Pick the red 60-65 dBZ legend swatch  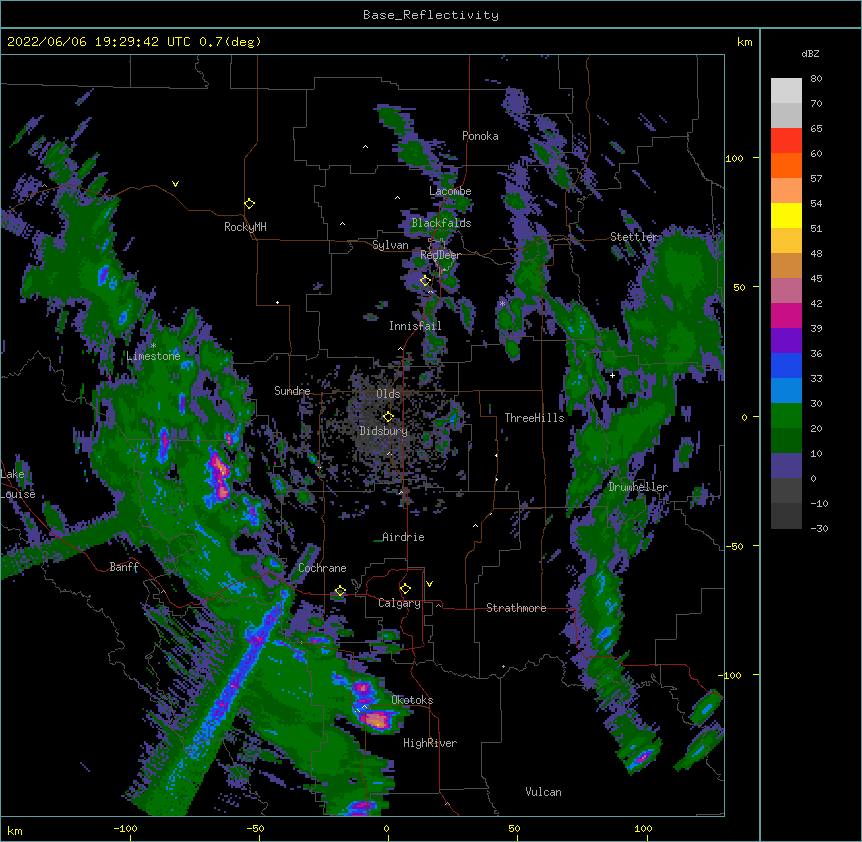point(786,141)
